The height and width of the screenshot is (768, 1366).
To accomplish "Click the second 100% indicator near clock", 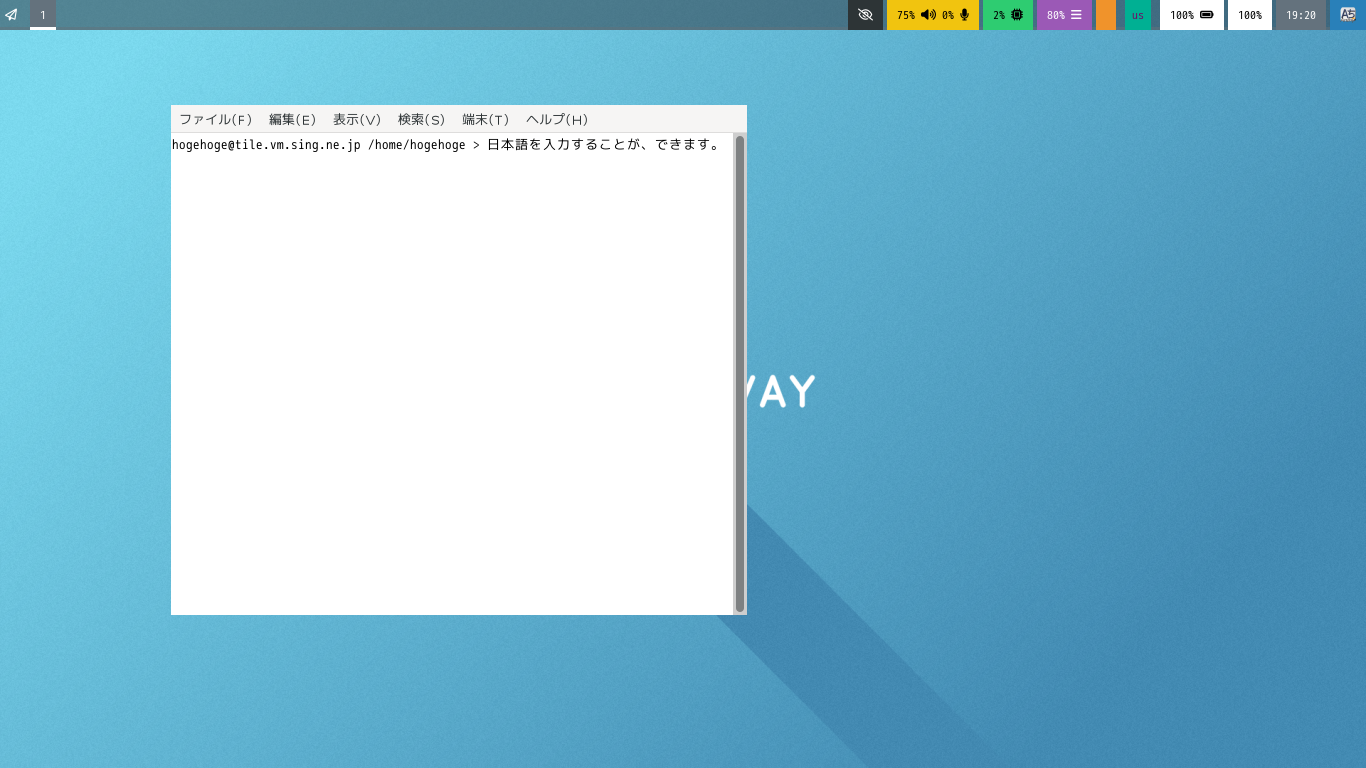I will (1250, 15).
